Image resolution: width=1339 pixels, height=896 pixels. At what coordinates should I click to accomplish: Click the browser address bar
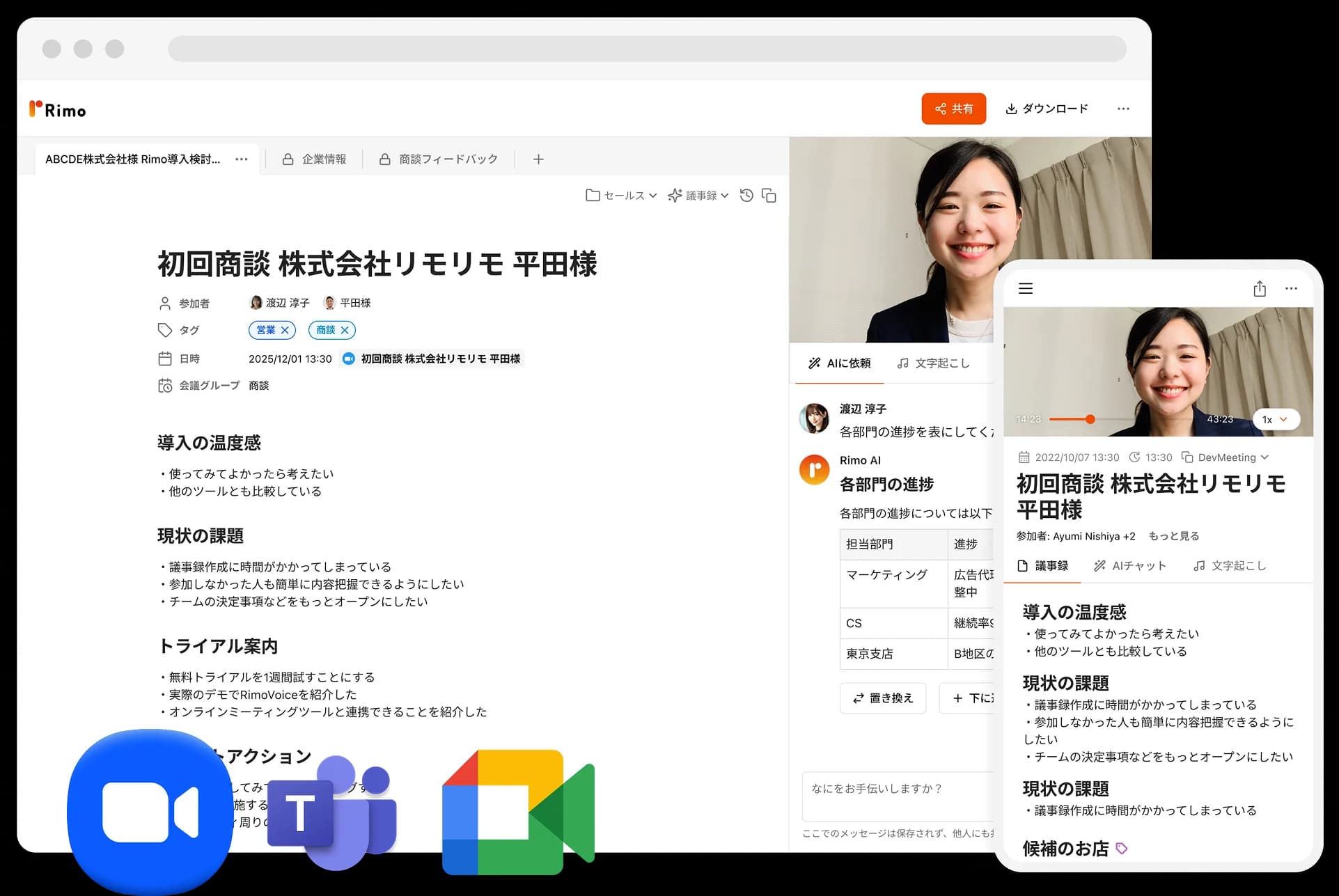647,49
